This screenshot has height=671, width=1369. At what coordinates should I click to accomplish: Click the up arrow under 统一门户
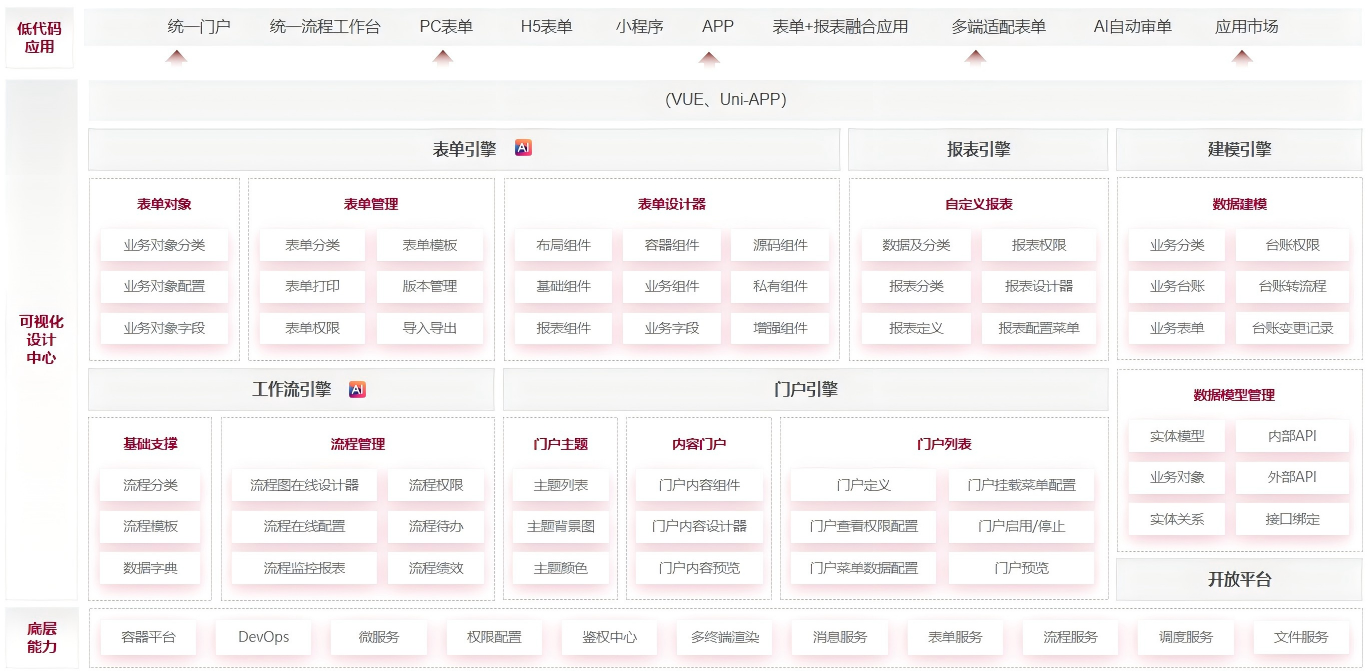176,57
